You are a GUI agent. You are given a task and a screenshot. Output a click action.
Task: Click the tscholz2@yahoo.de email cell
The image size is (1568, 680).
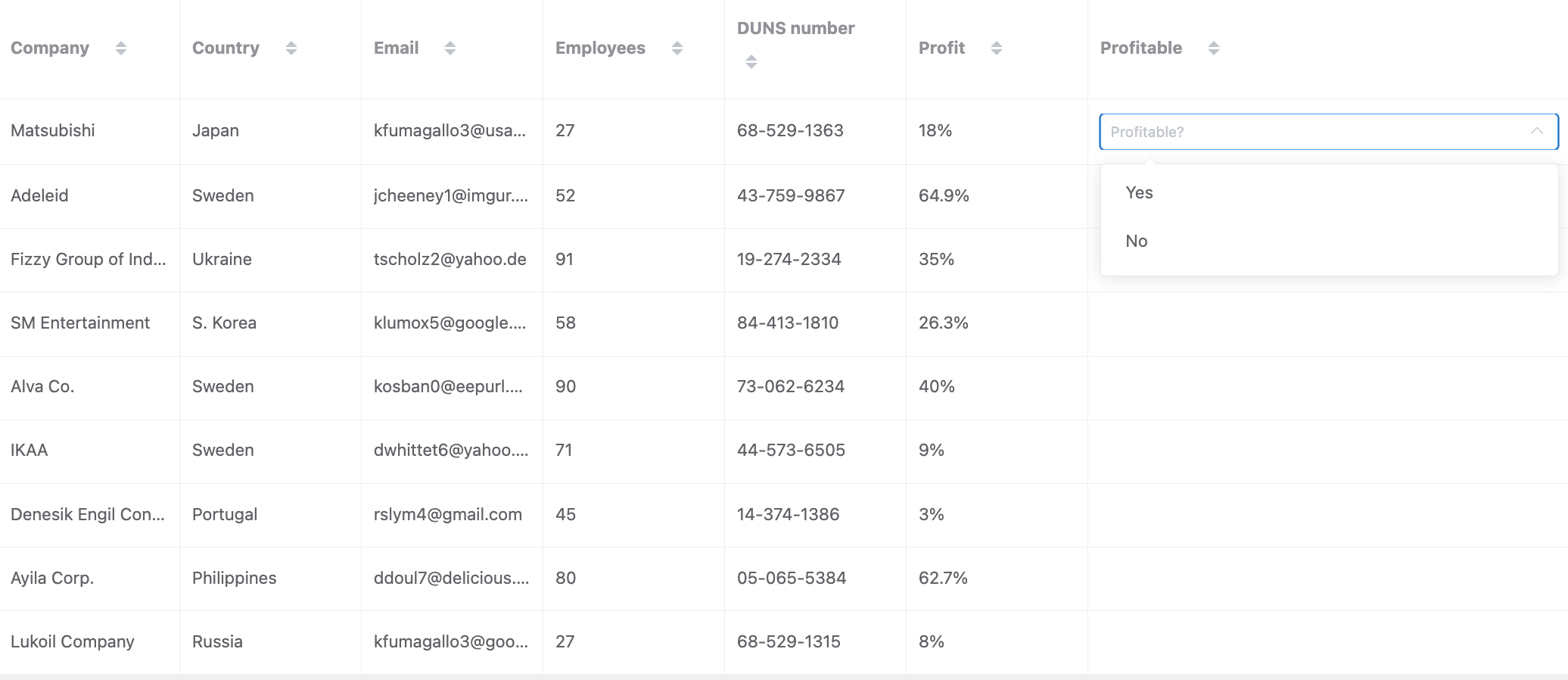[x=450, y=260]
